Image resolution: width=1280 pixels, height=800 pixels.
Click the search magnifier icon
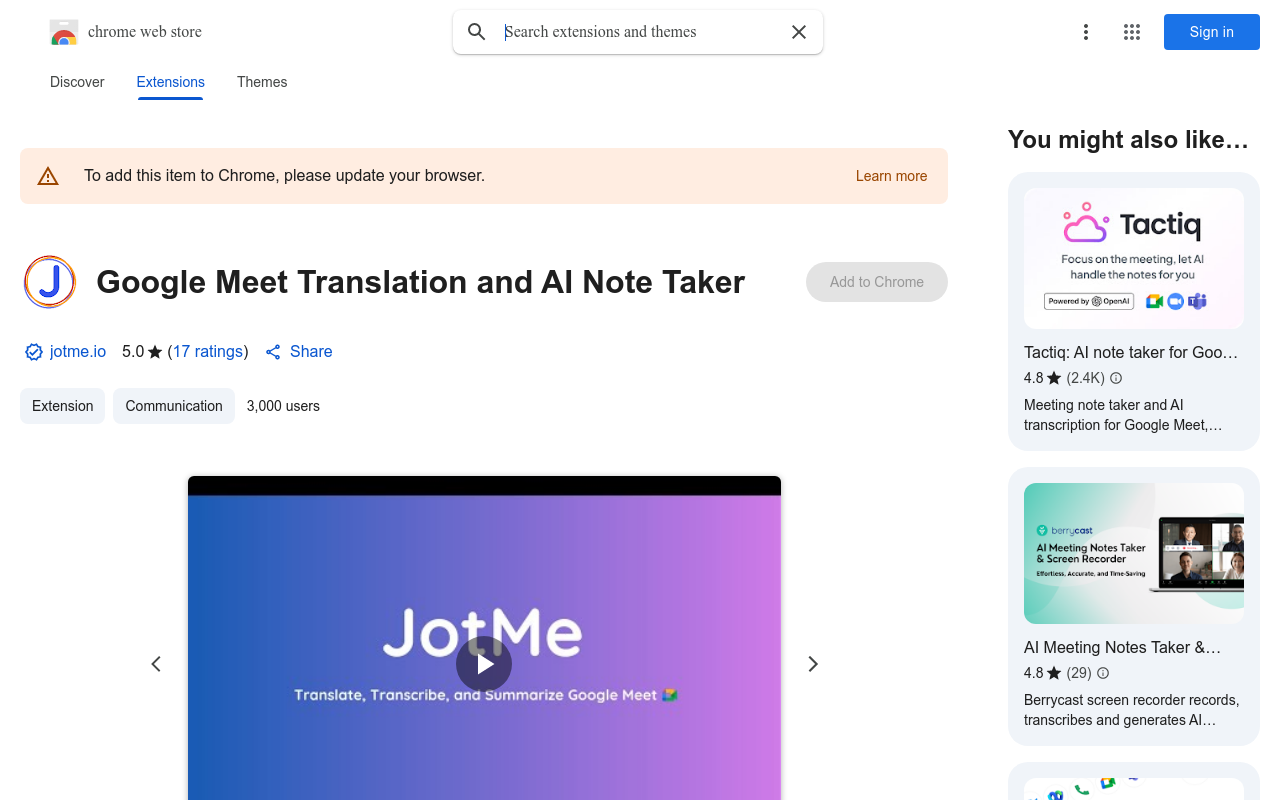(x=477, y=32)
